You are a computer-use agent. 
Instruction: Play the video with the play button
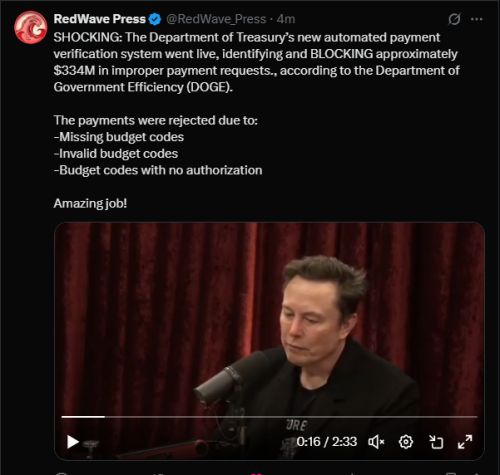click(73, 442)
